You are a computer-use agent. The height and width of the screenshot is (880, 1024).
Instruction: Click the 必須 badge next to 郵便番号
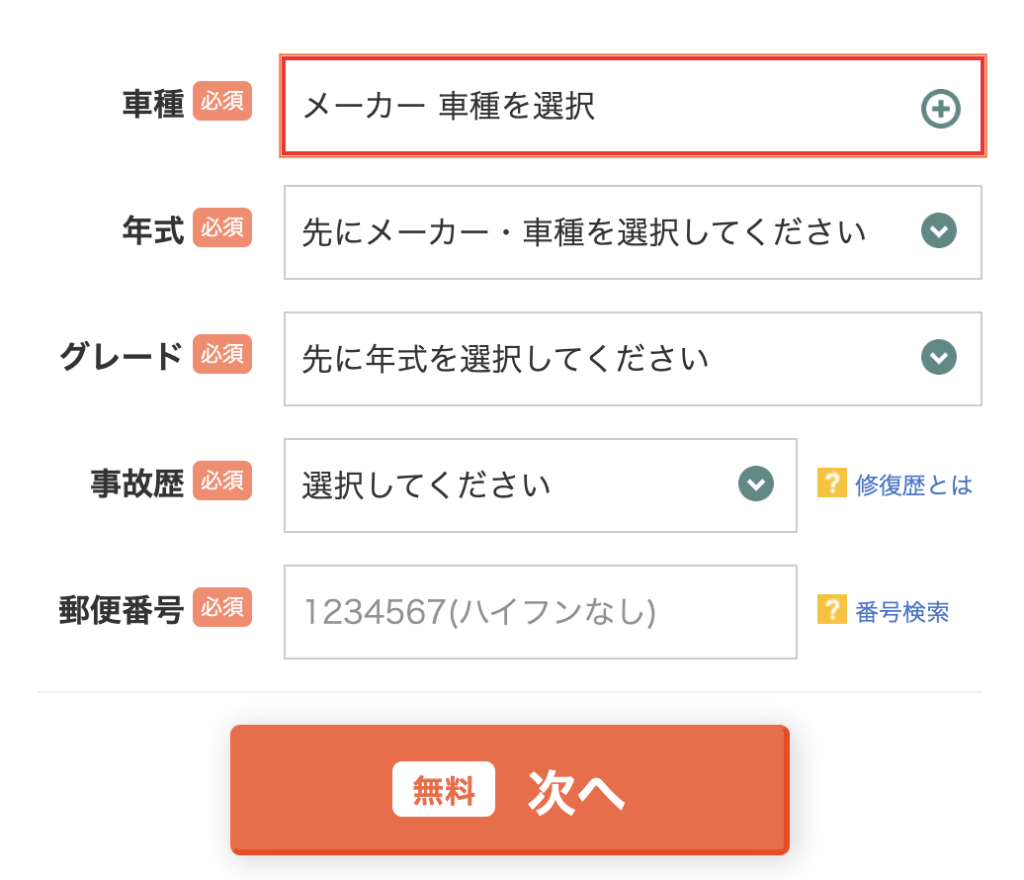click(x=222, y=607)
